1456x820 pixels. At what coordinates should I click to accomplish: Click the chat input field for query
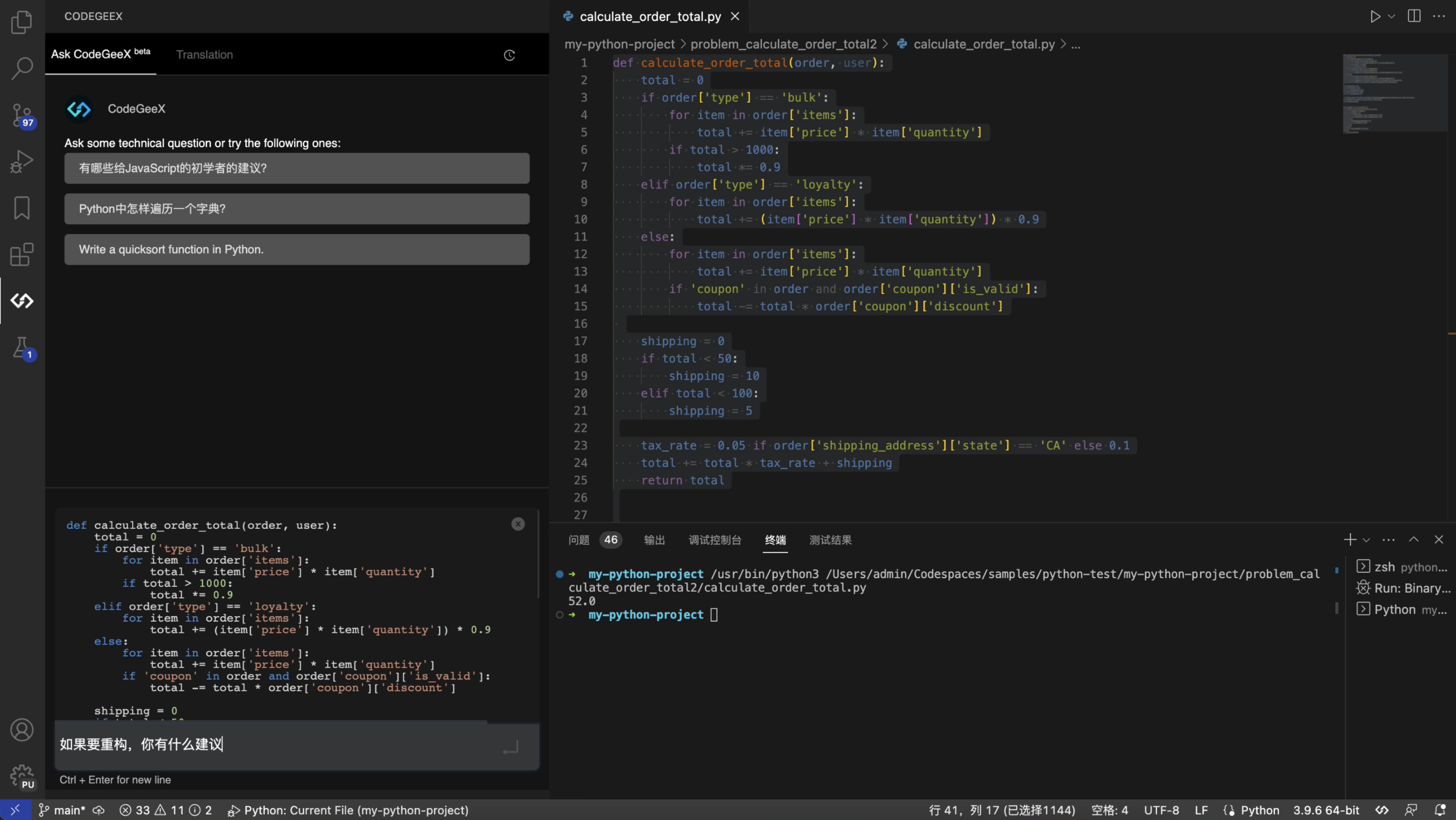[296, 744]
